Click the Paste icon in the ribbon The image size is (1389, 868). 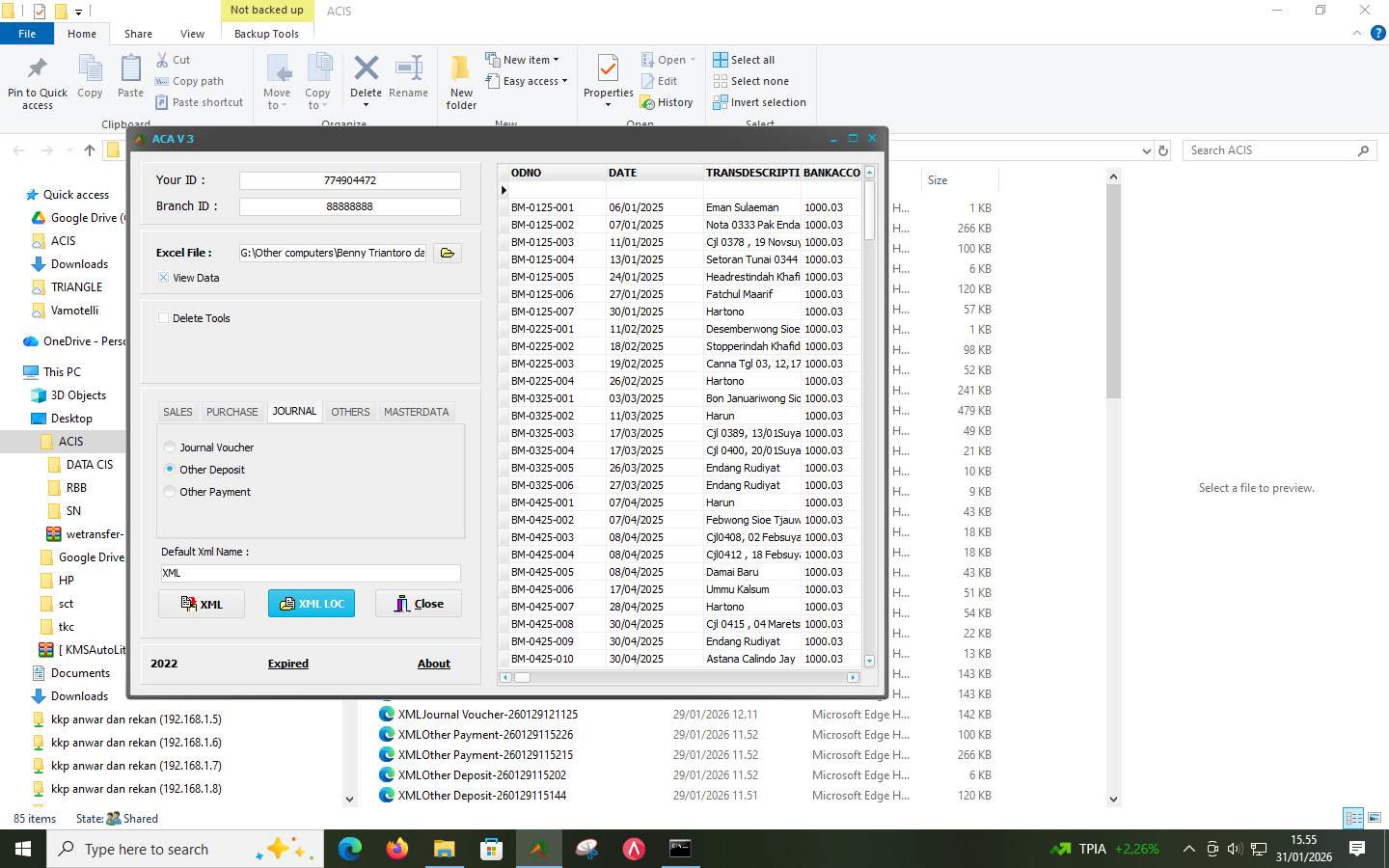129,72
